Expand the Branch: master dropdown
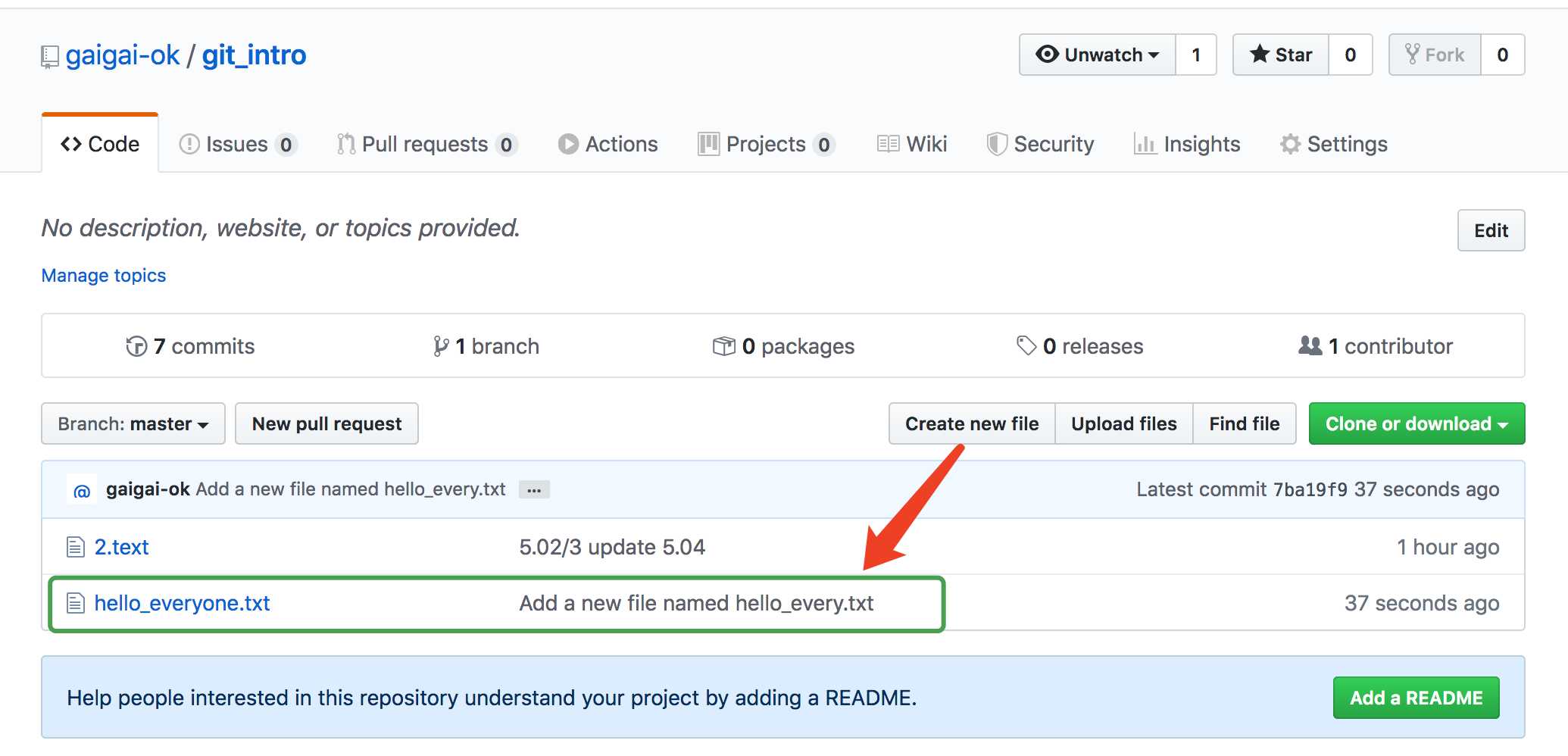 [x=133, y=423]
